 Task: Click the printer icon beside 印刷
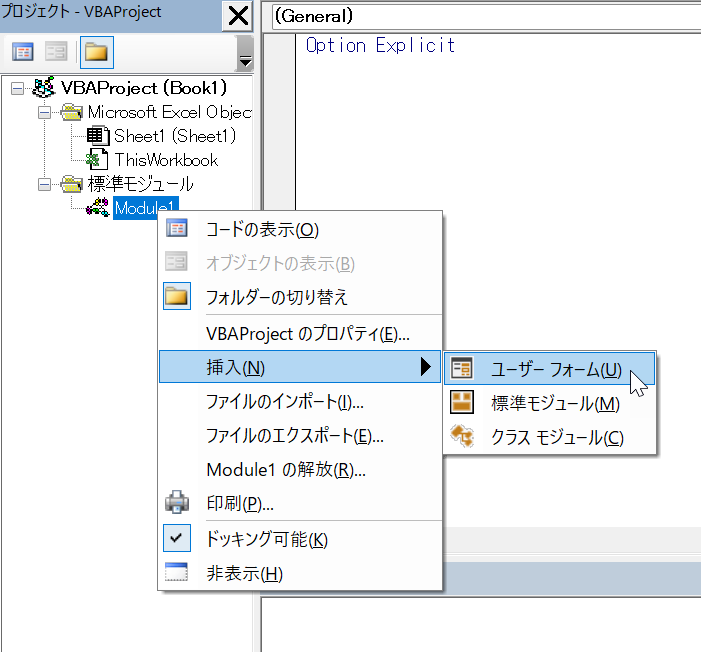(x=177, y=502)
